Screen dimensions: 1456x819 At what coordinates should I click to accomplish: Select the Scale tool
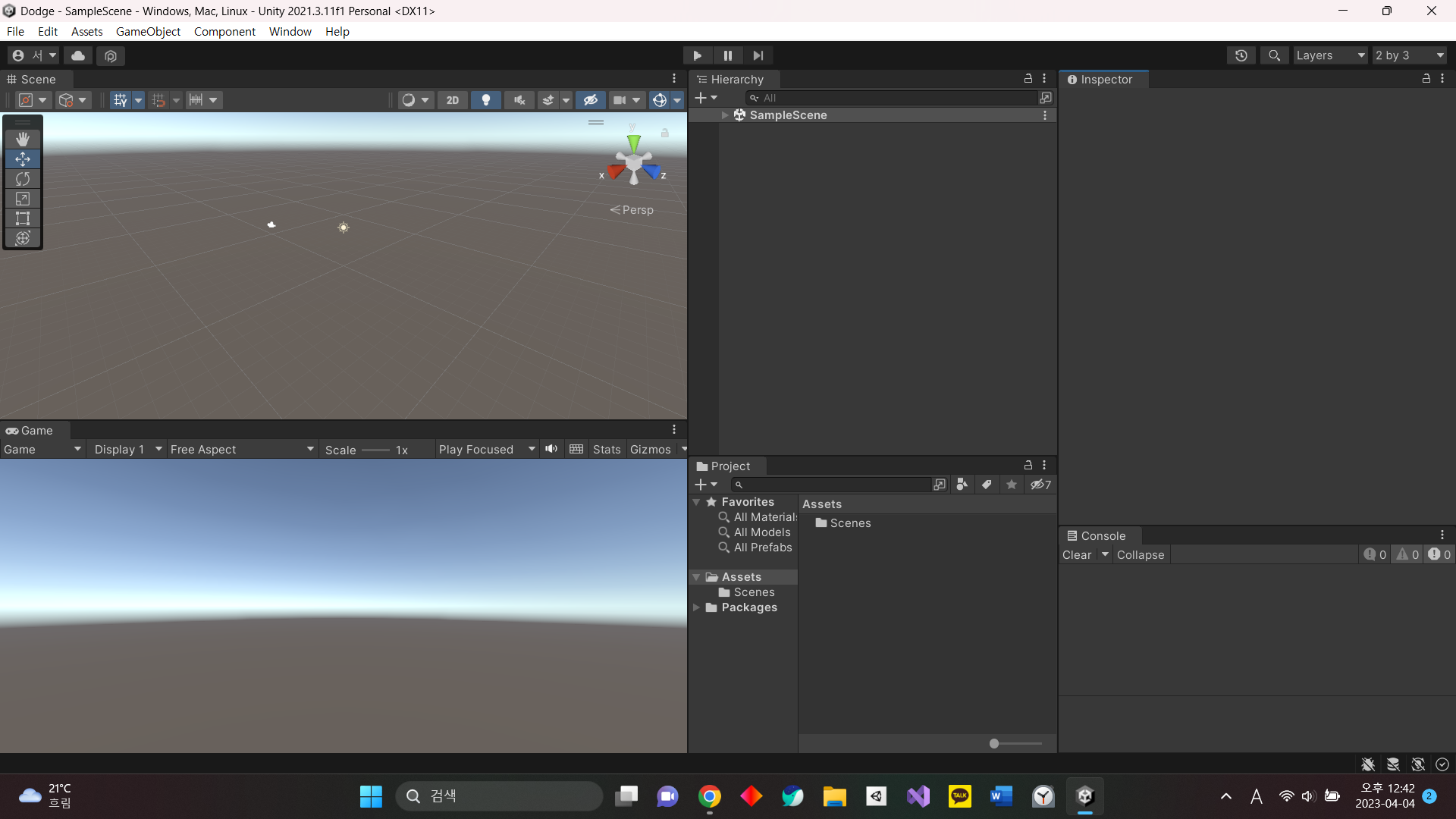click(x=23, y=199)
